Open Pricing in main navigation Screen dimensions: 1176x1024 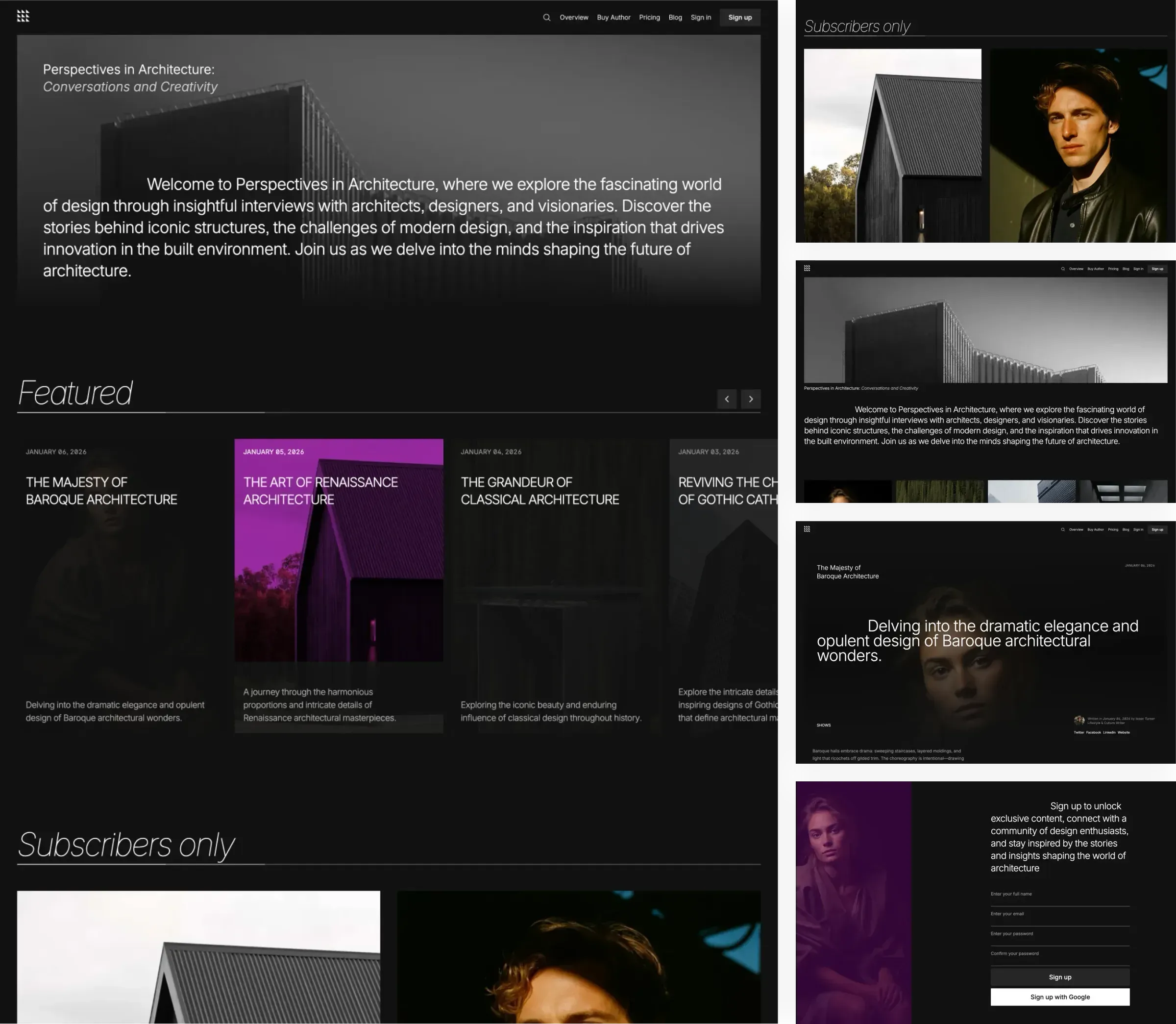[649, 17]
